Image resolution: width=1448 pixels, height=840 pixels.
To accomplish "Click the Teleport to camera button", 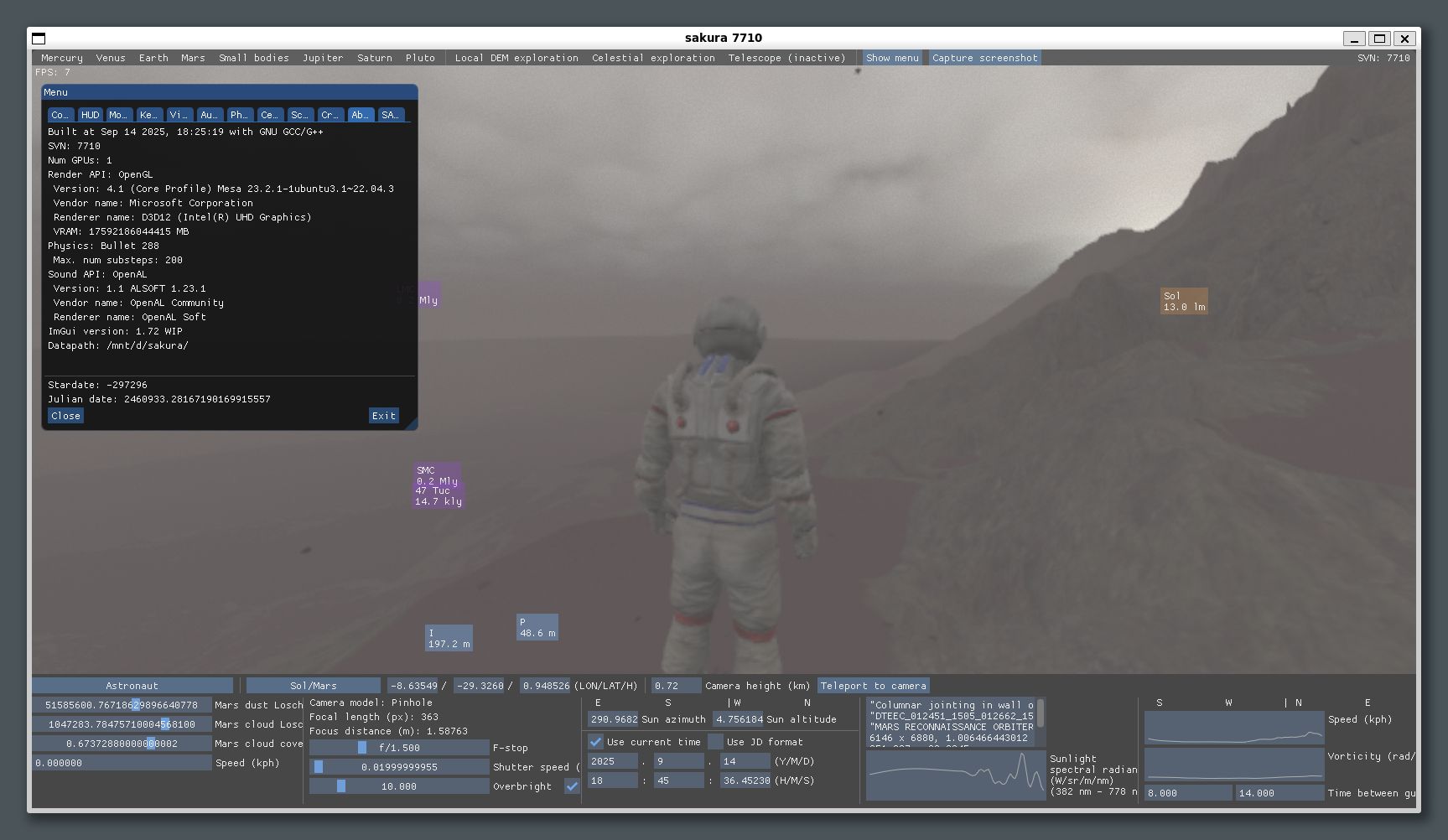I will (x=874, y=686).
